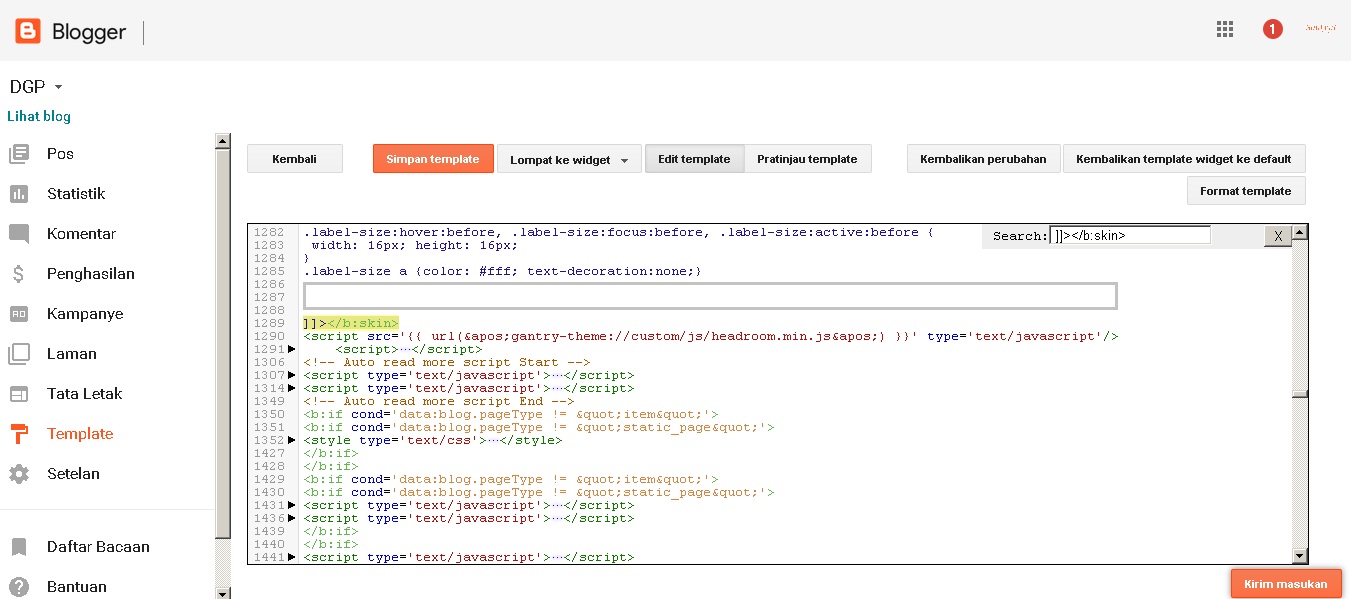Screen dimensions: 1351x599
Task: Select the Template menu item
Action: (80, 434)
